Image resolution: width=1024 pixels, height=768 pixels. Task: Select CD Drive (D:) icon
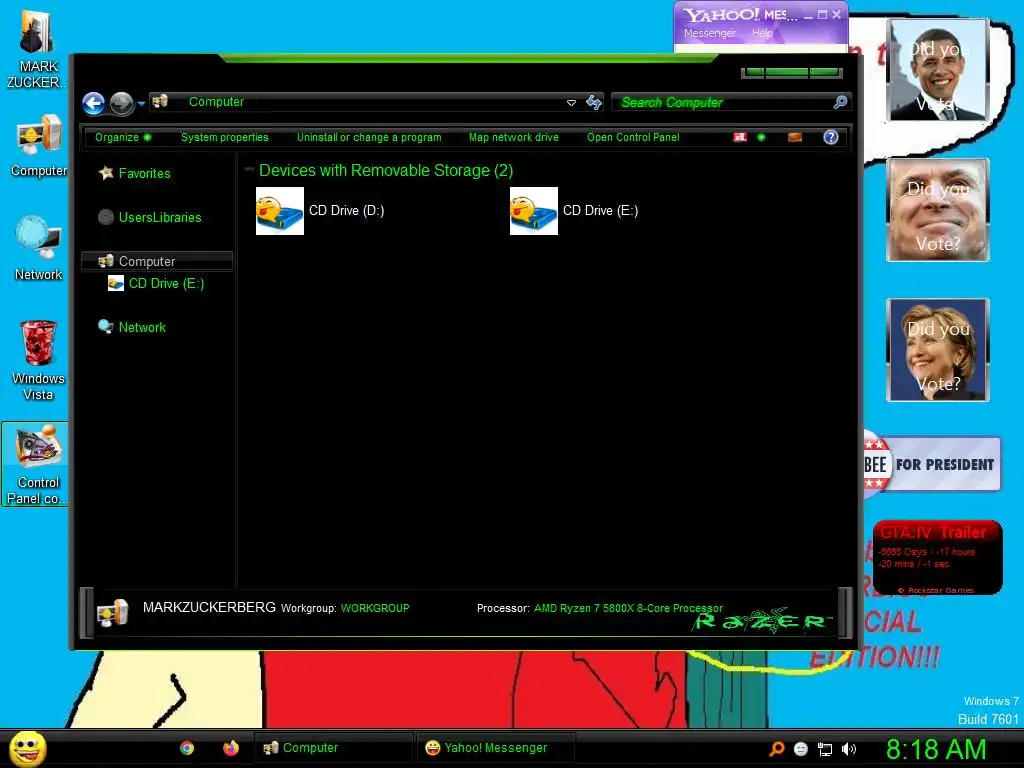pos(280,211)
